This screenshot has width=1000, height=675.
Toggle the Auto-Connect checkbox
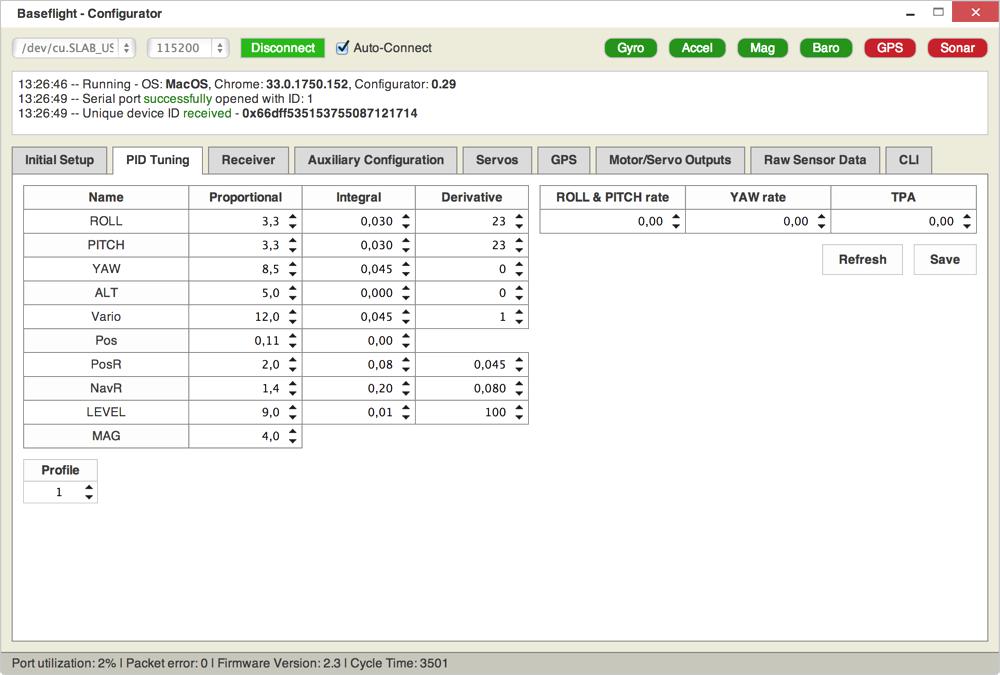pos(342,48)
